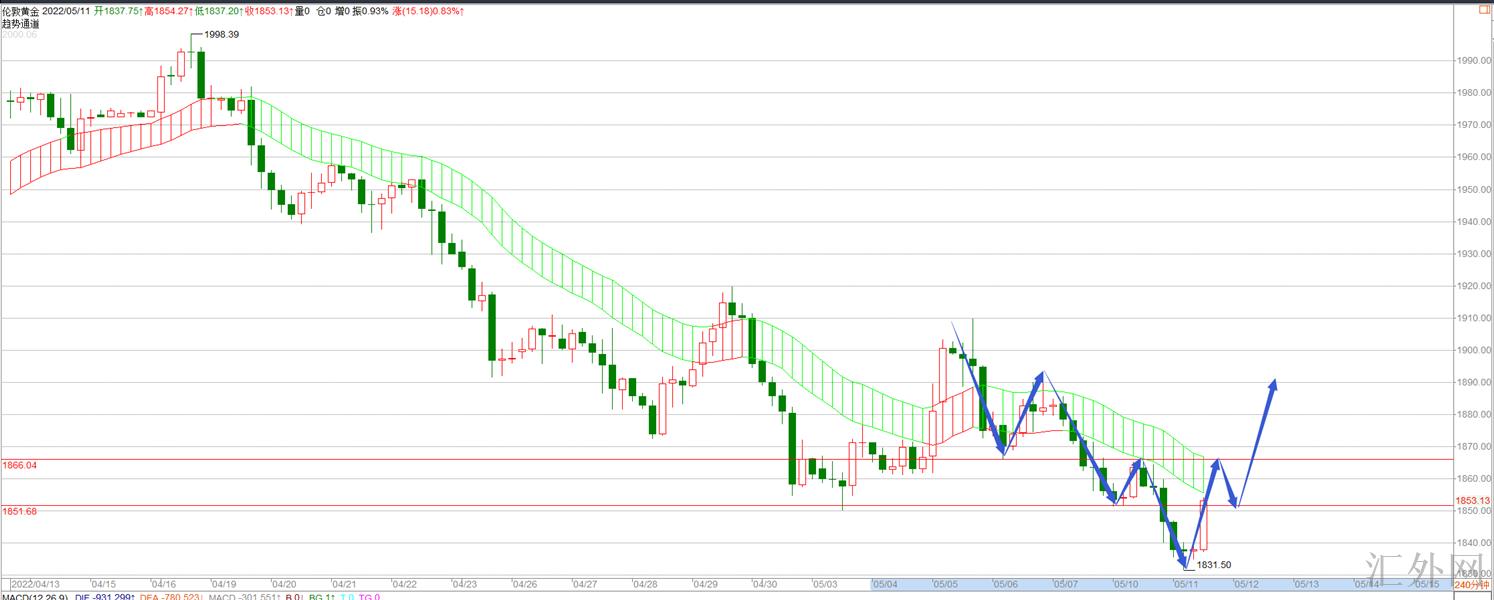Click the 05/03 date on time axis
The height and width of the screenshot is (600, 1494).
click(825, 584)
